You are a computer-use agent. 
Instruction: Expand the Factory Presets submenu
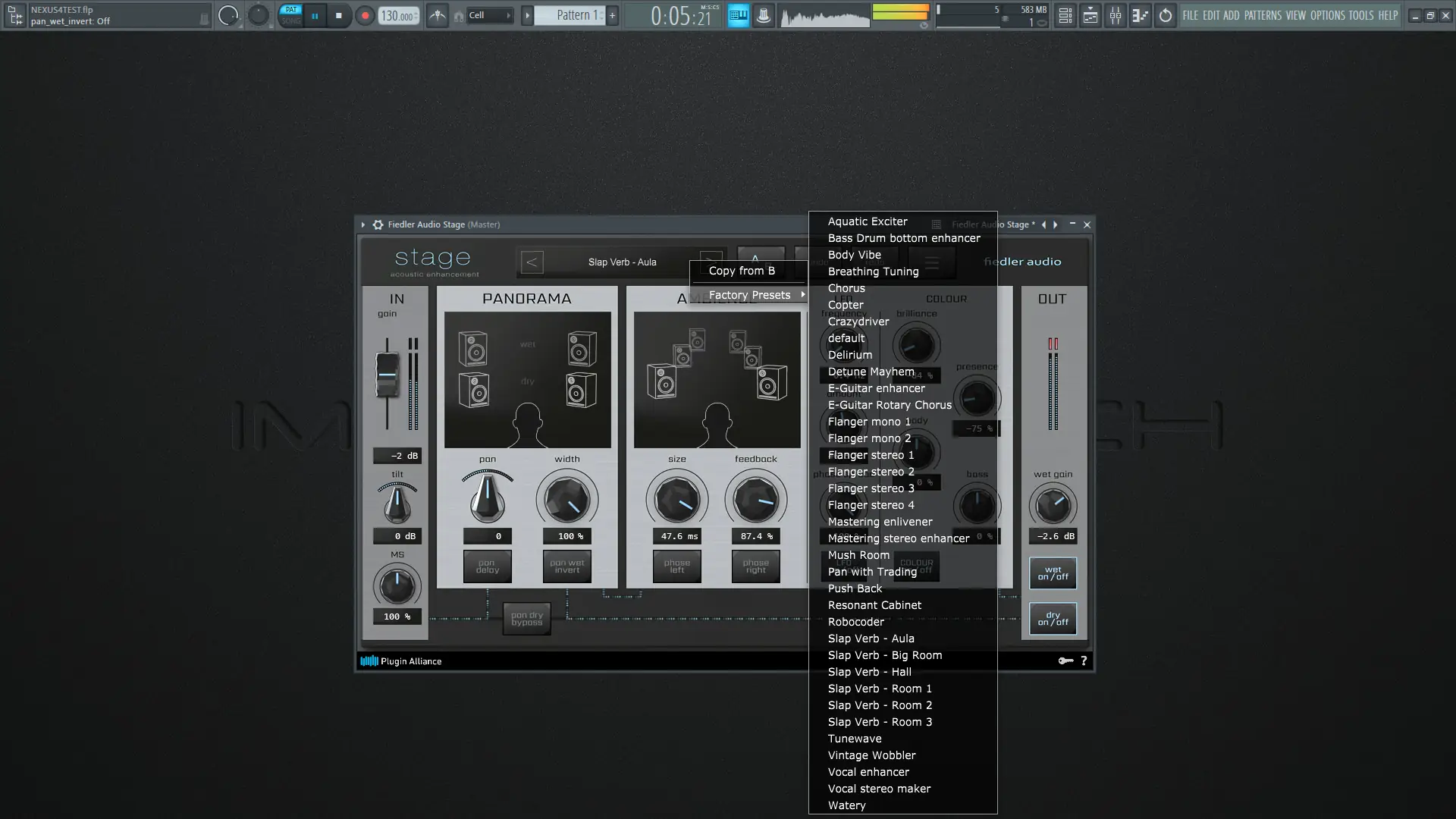750,295
